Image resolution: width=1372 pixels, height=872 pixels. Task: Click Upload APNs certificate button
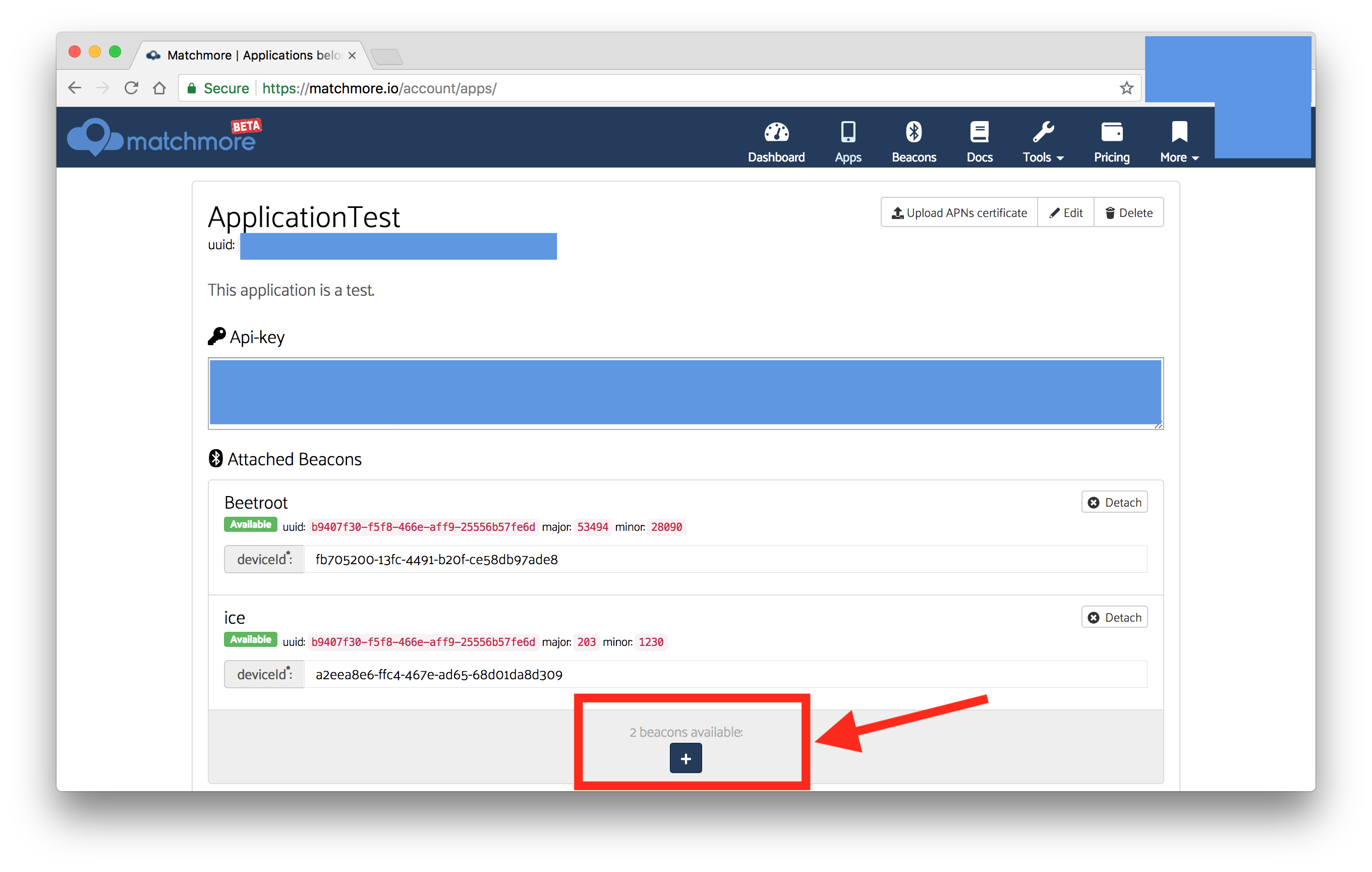pos(959,212)
